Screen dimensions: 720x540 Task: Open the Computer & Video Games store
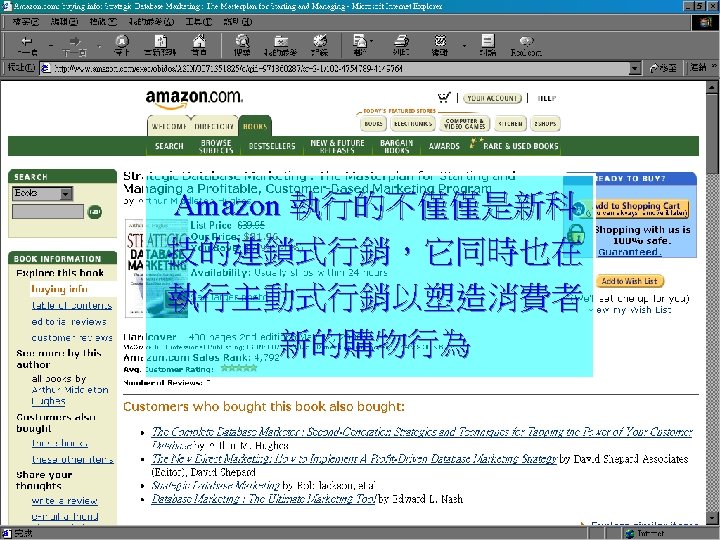coord(464,124)
